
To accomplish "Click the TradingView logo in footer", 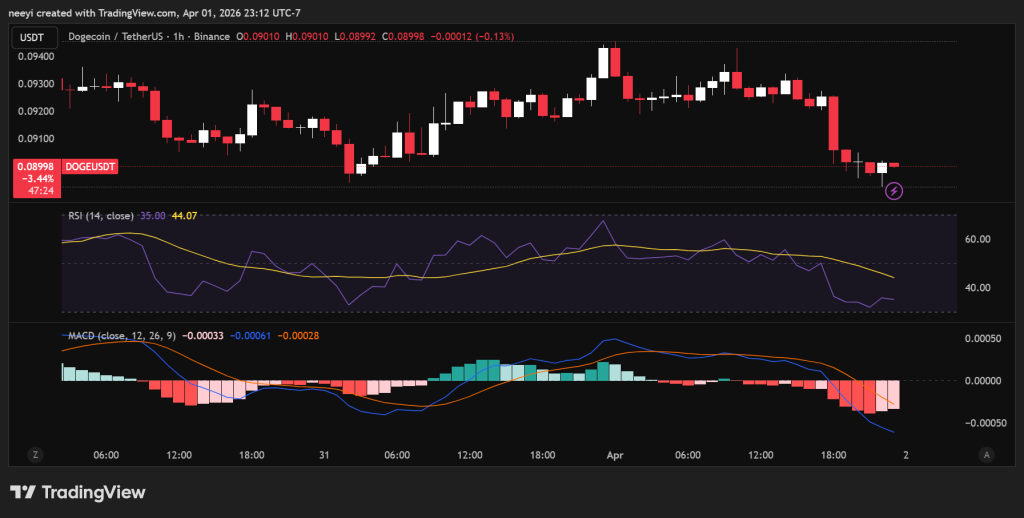I will pyautogui.click(x=78, y=492).
